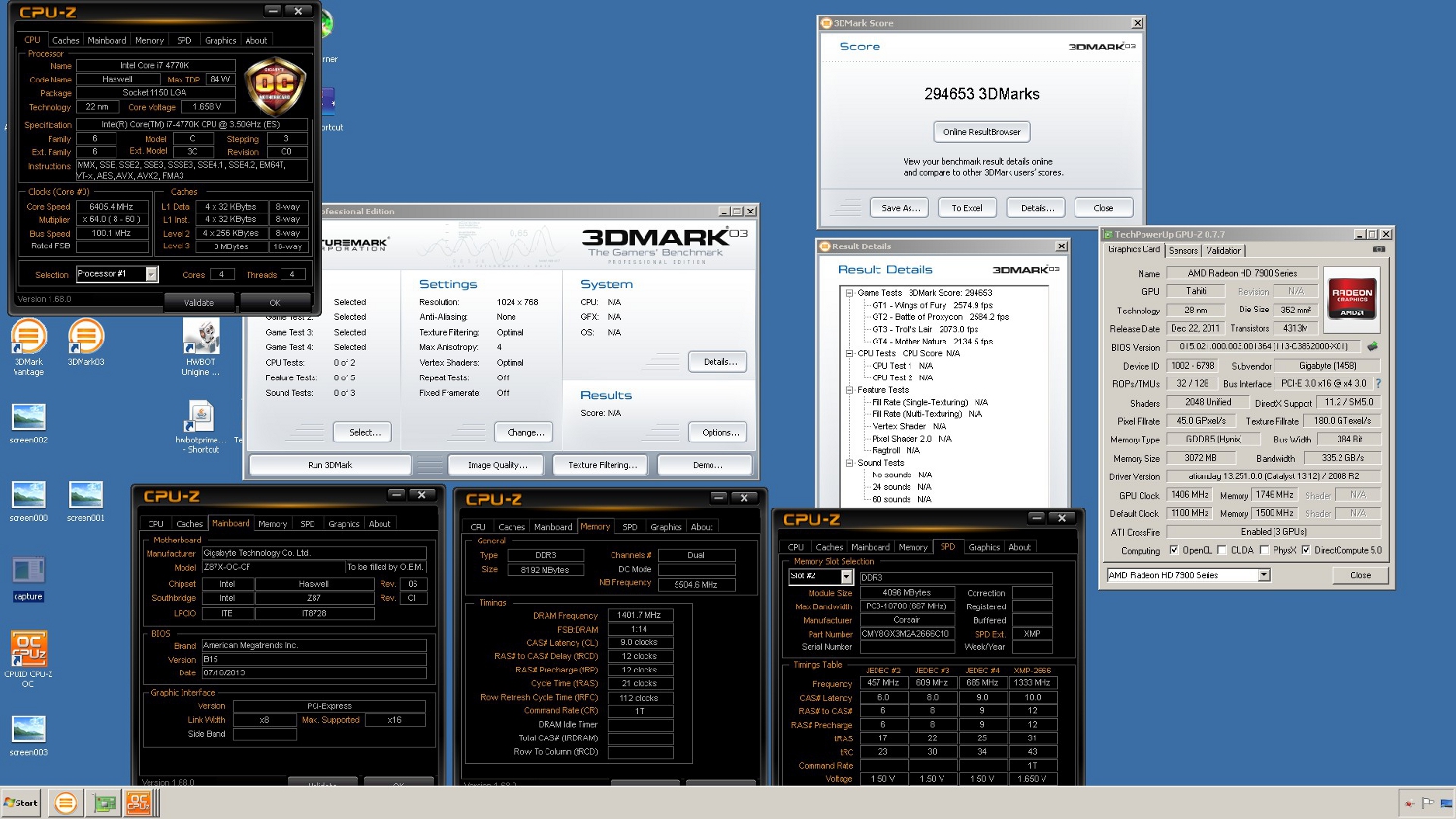Screen dimensions: 1456x819
Task: Click the "Intel Core i7 4770K" name value
Action: coord(154,66)
